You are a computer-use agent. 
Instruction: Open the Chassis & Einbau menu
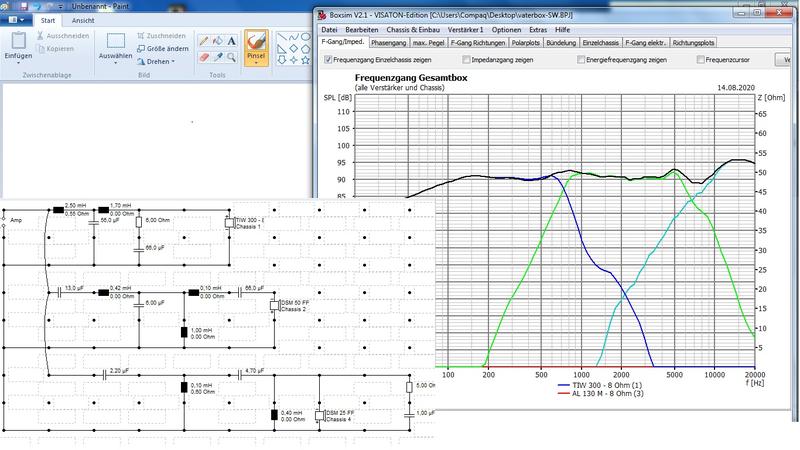[414, 30]
